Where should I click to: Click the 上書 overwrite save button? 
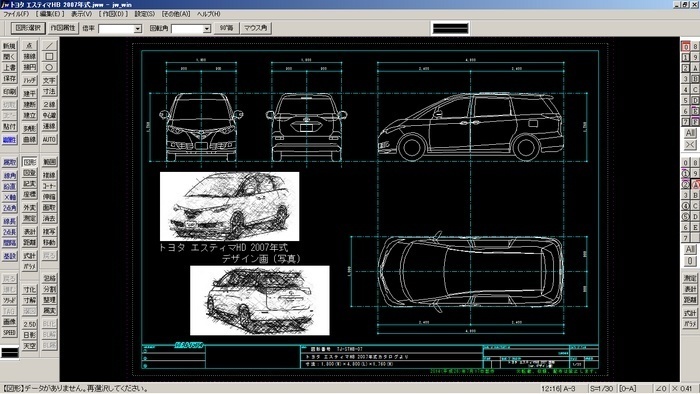point(9,68)
